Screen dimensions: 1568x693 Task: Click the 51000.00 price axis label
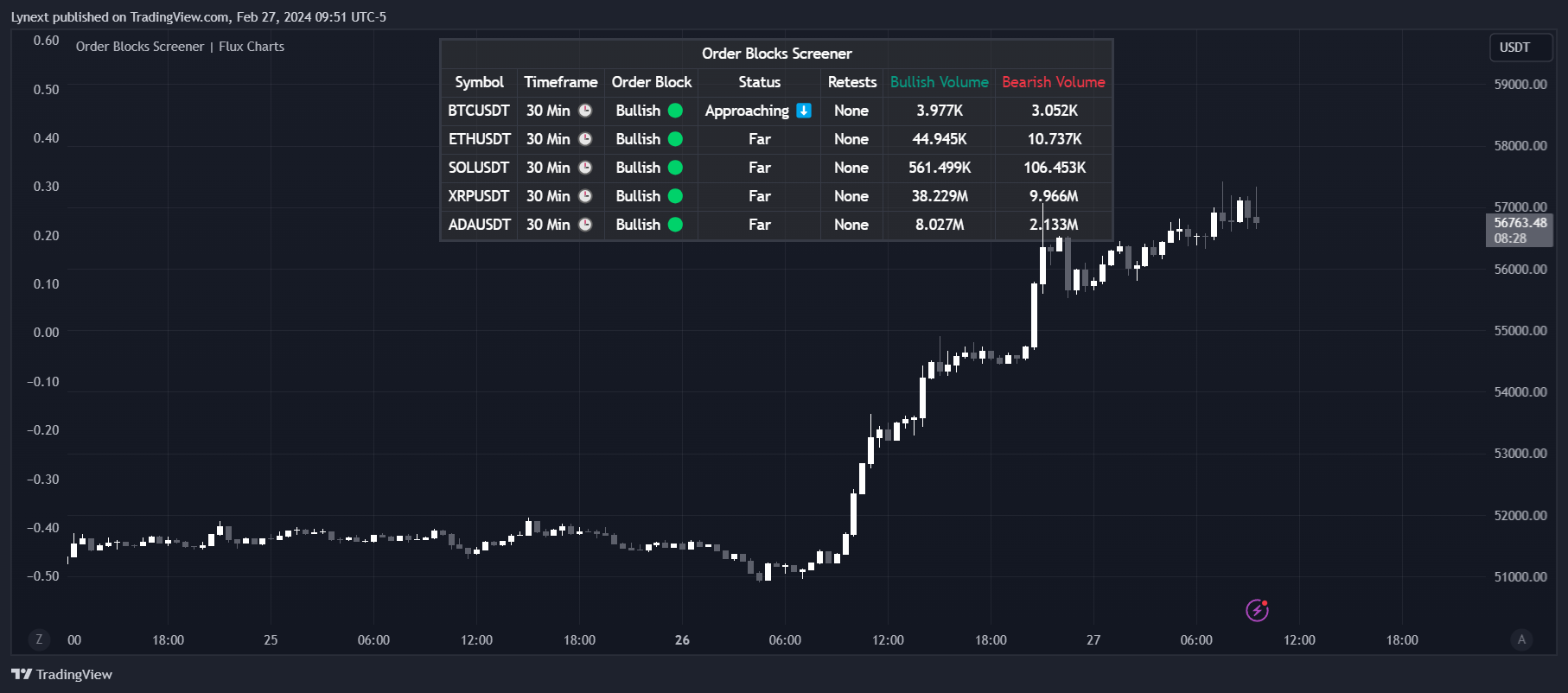pyautogui.click(x=1520, y=577)
